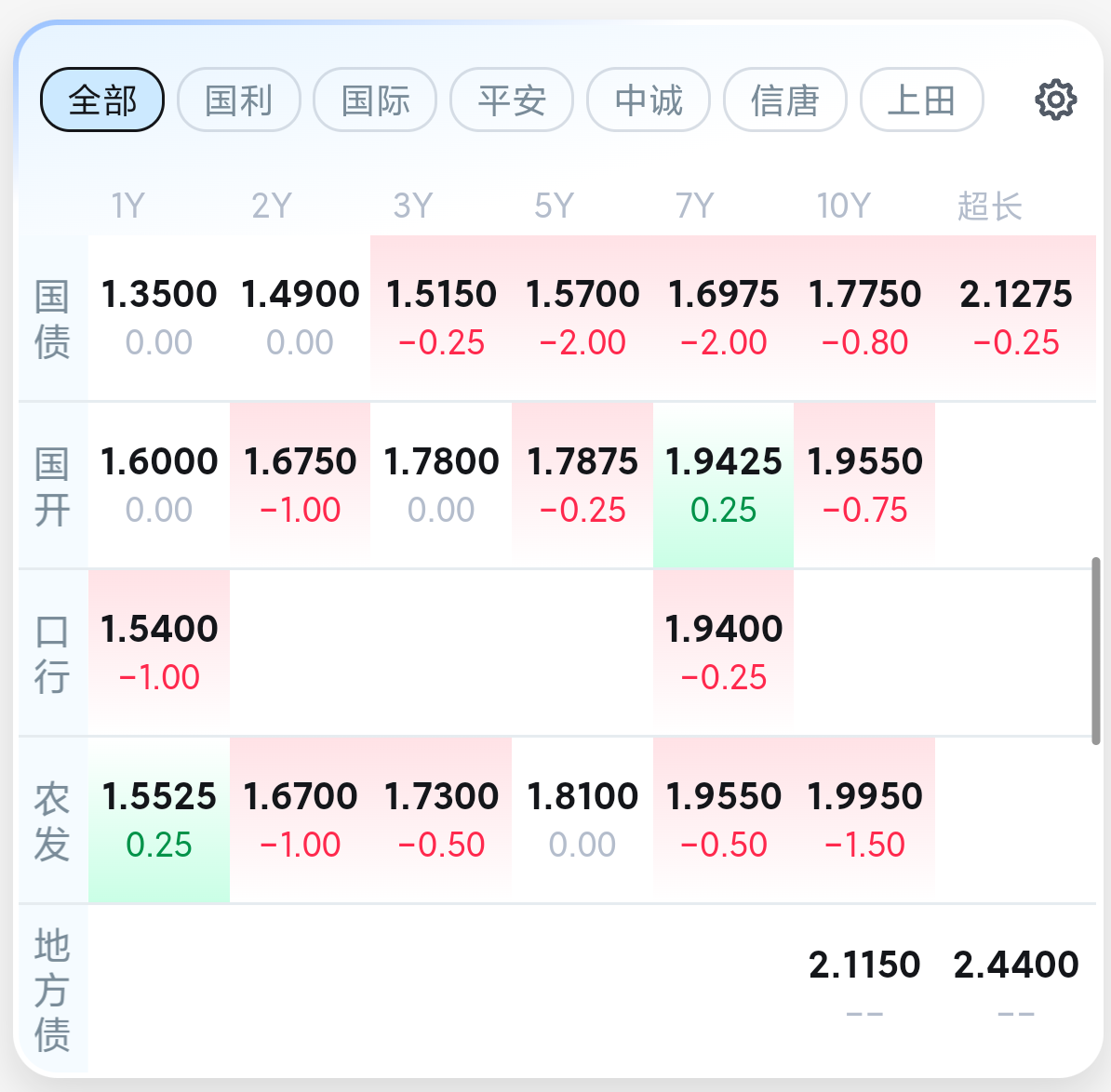Click the 10Y column header
The height and width of the screenshot is (1092, 1111).
(x=843, y=206)
